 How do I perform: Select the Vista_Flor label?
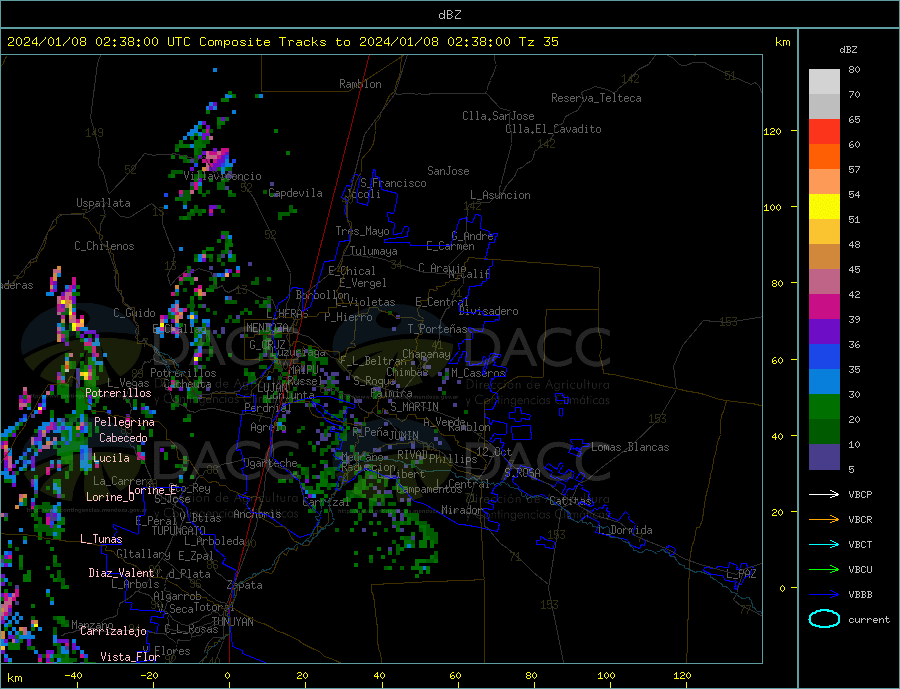coord(130,657)
